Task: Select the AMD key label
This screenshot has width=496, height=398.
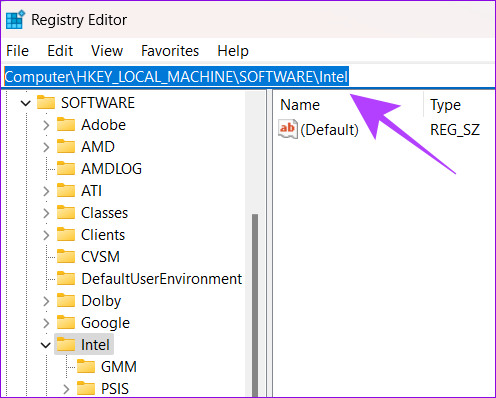Action: [98, 147]
